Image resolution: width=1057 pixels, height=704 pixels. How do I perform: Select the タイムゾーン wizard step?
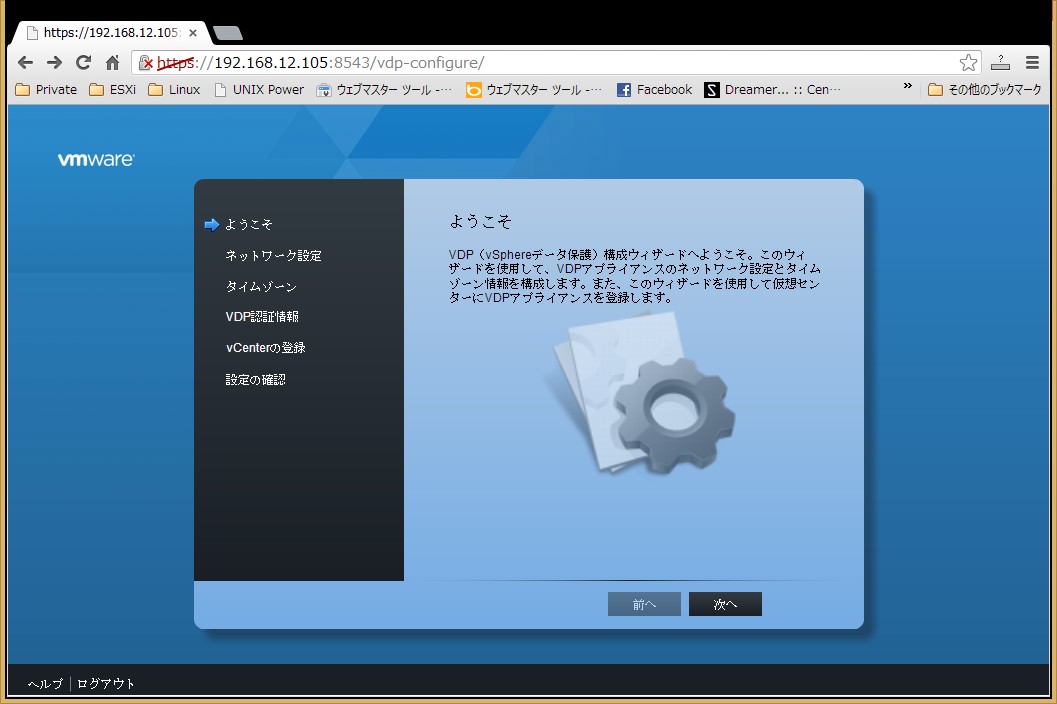pos(261,287)
